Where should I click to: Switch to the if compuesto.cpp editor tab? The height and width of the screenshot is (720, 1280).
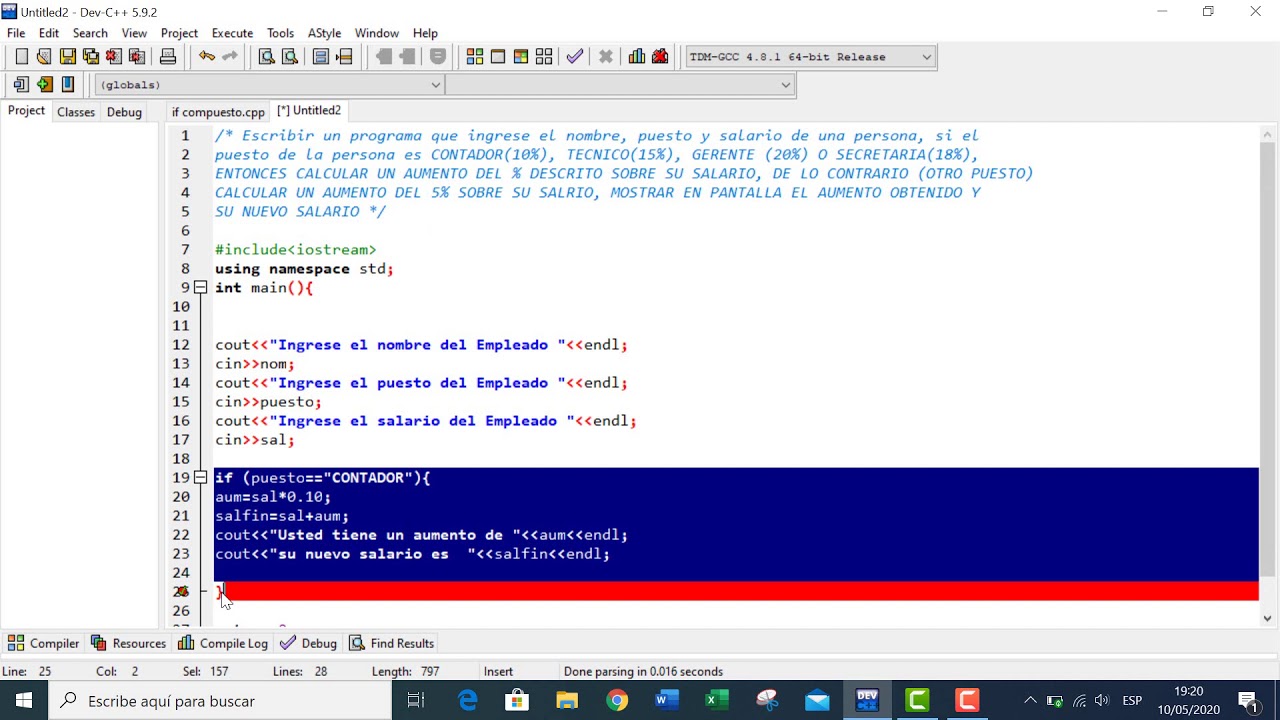pos(218,112)
